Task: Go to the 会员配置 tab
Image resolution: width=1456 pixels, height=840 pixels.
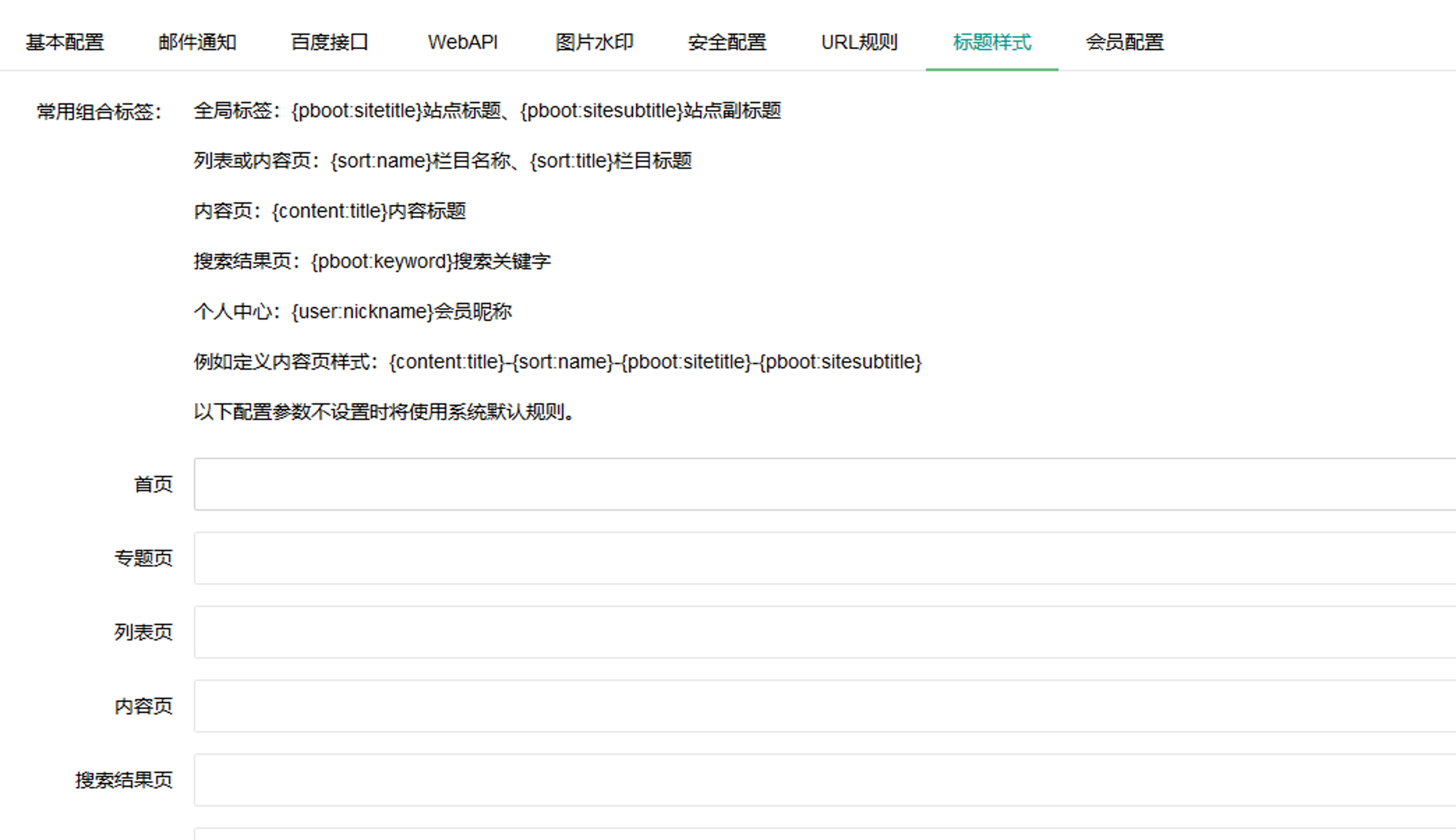Action: (1124, 42)
